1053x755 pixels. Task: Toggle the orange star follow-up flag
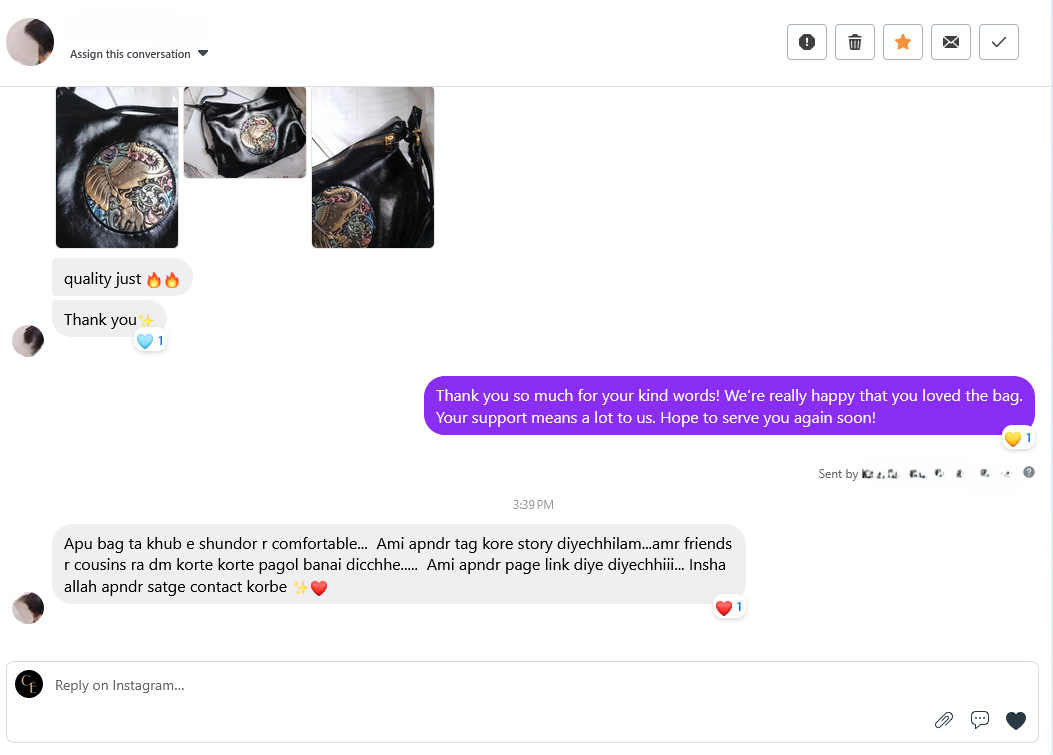[x=903, y=42]
